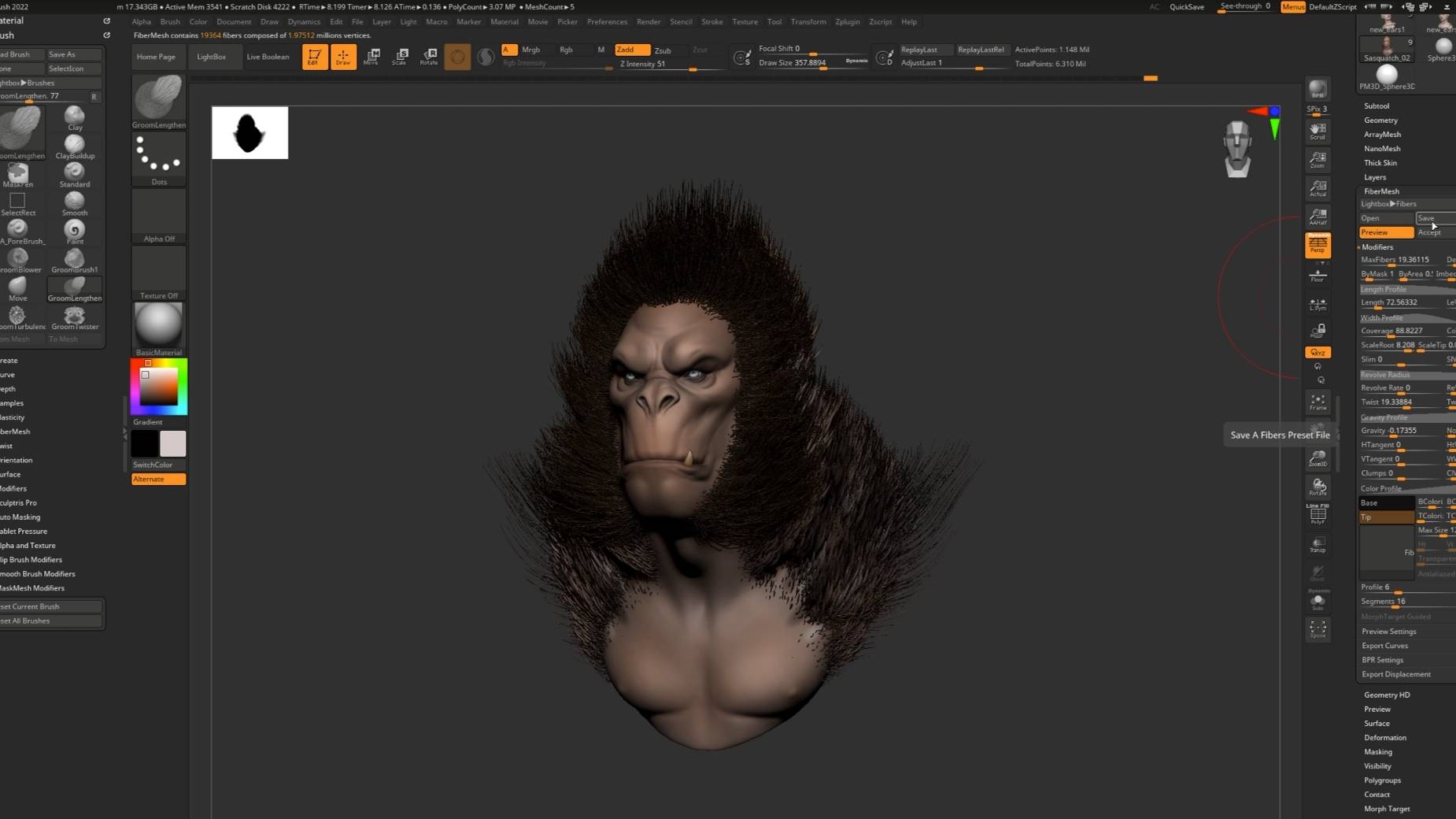Open the Zplugin menu
The width and height of the screenshot is (1456, 819).
point(847,21)
